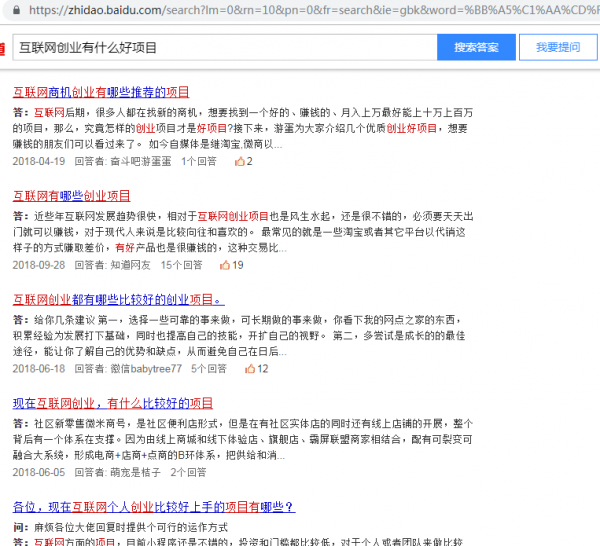Click answer snippet starting 社区新零售微米商号

point(243,440)
